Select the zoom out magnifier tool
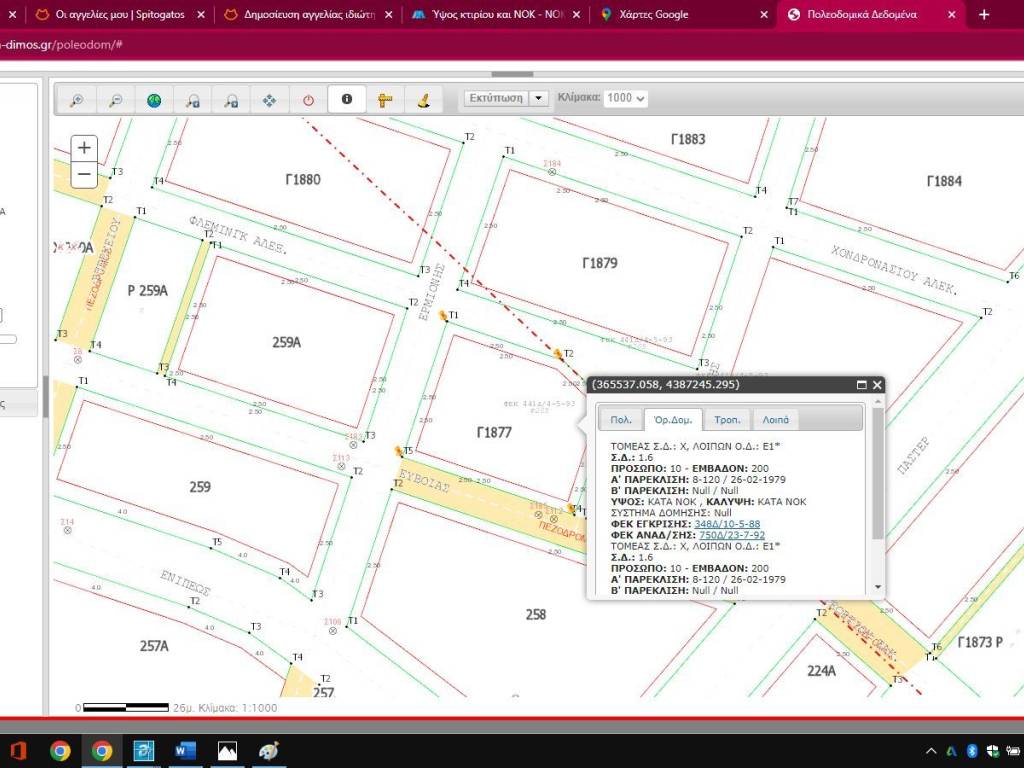Screen dimensions: 1024x768 point(116,100)
